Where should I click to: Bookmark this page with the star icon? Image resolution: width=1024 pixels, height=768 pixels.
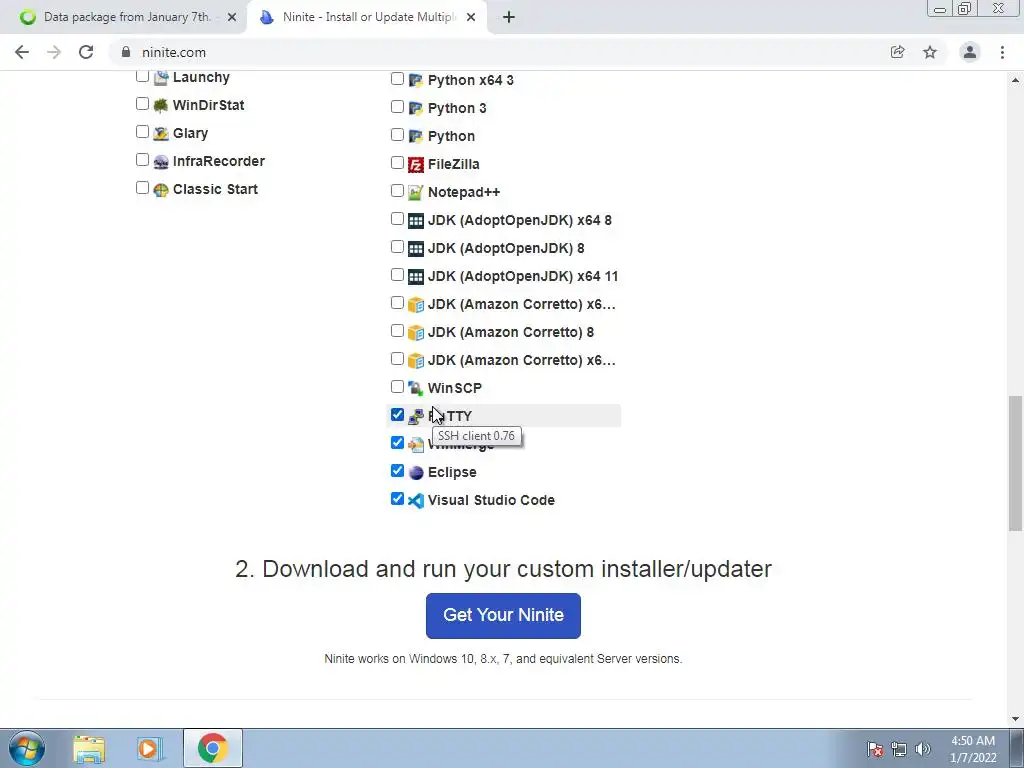coord(930,52)
